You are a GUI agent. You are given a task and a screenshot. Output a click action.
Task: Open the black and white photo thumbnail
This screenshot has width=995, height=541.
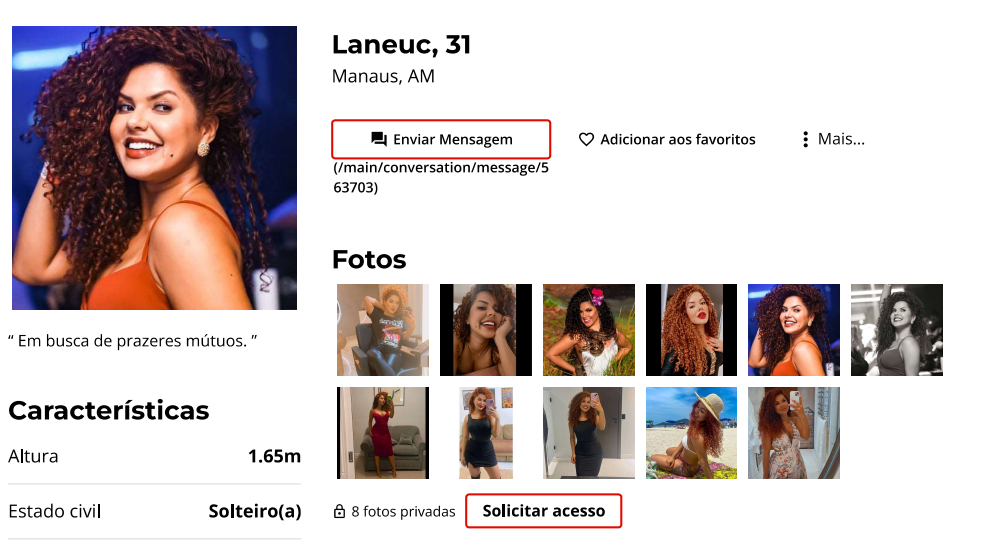point(897,330)
